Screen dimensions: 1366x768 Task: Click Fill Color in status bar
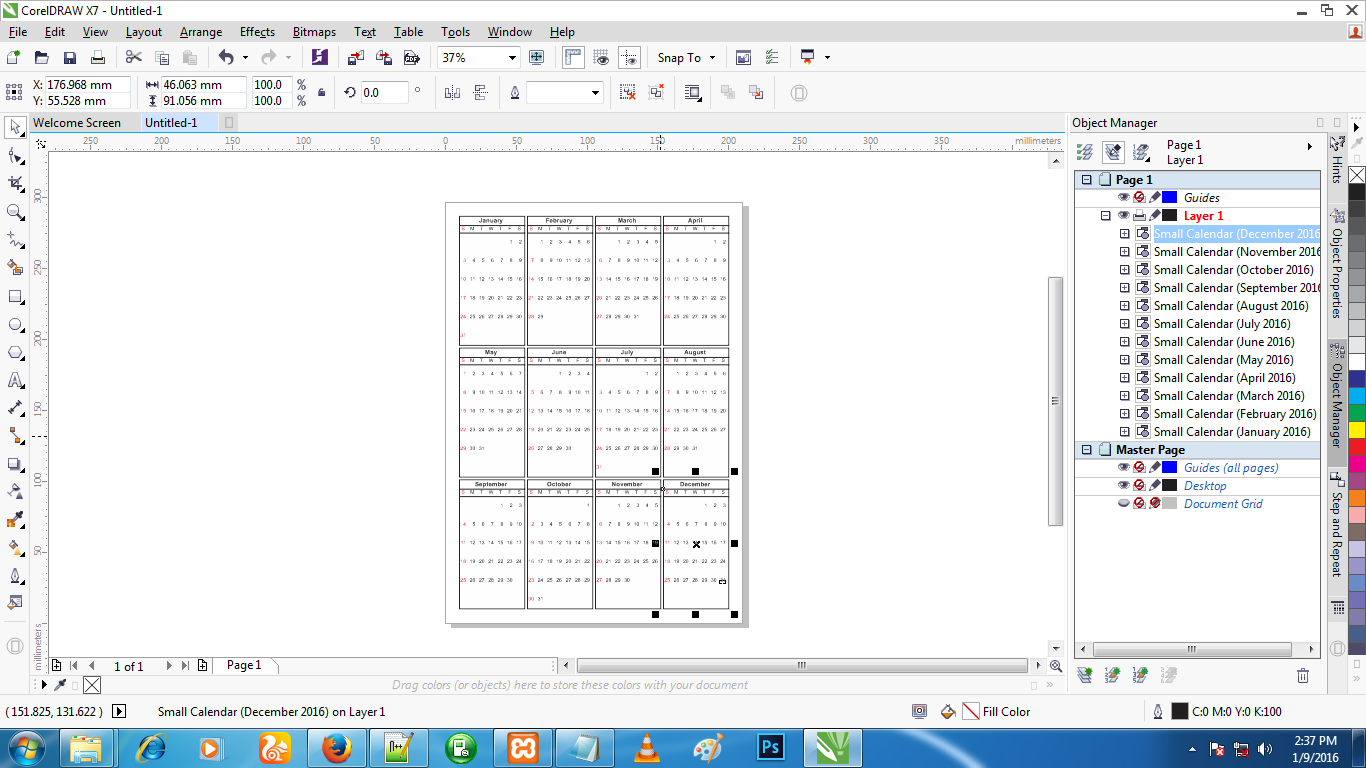[1006, 712]
